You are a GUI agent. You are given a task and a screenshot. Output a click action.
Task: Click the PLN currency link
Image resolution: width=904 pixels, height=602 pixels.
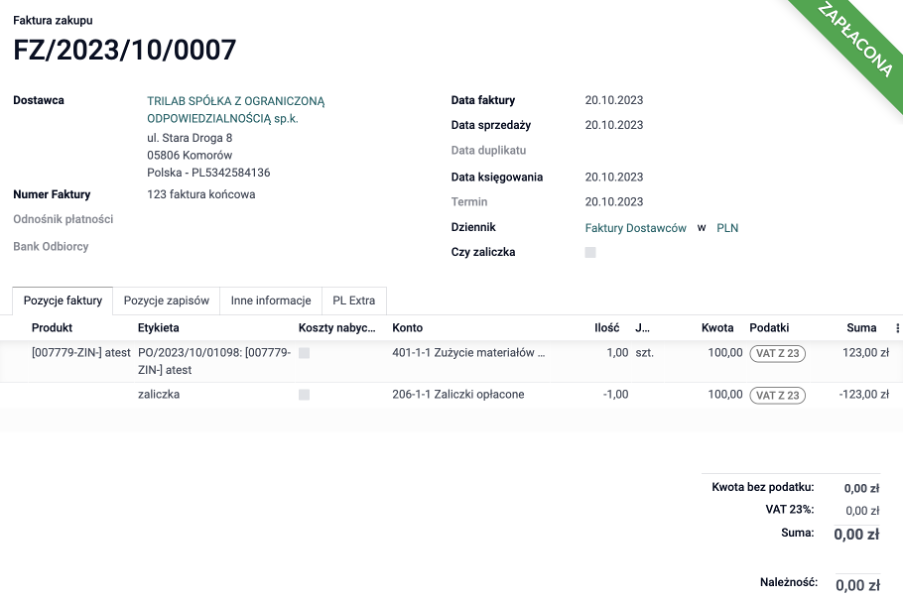(x=727, y=228)
